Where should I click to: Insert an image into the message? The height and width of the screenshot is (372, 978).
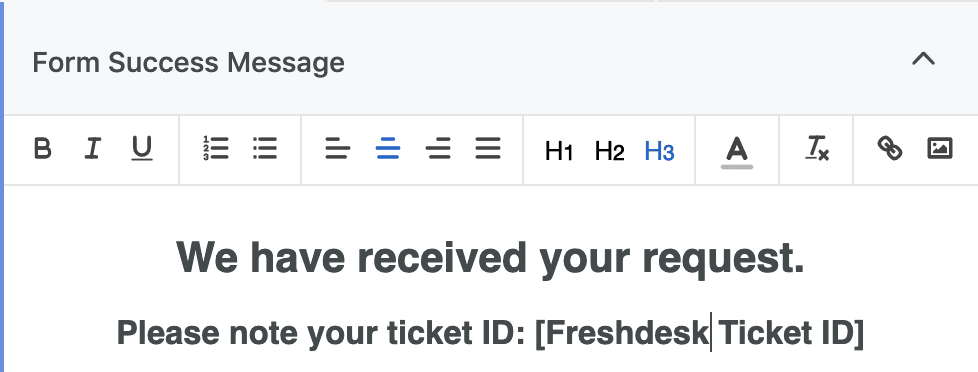click(x=940, y=149)
